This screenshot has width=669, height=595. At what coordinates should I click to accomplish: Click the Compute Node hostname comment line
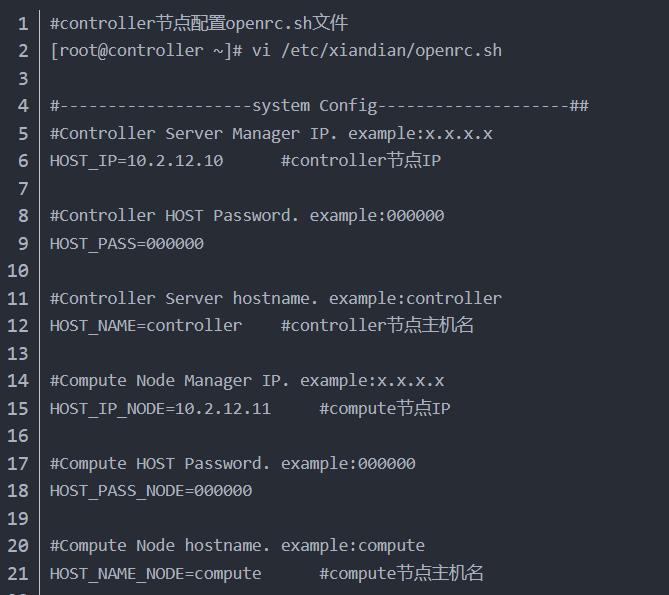point(237,545)
